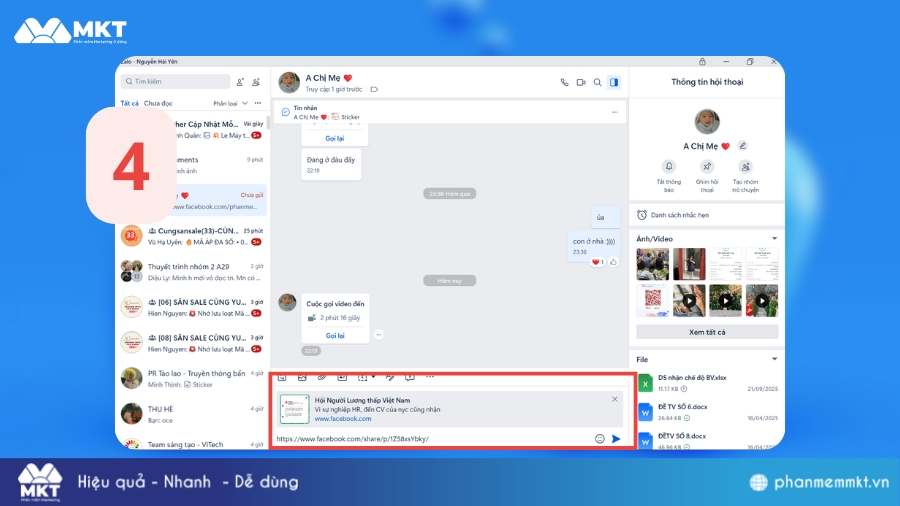
Task: Start a voice call with A Chị Me
Action: [564, 83]
